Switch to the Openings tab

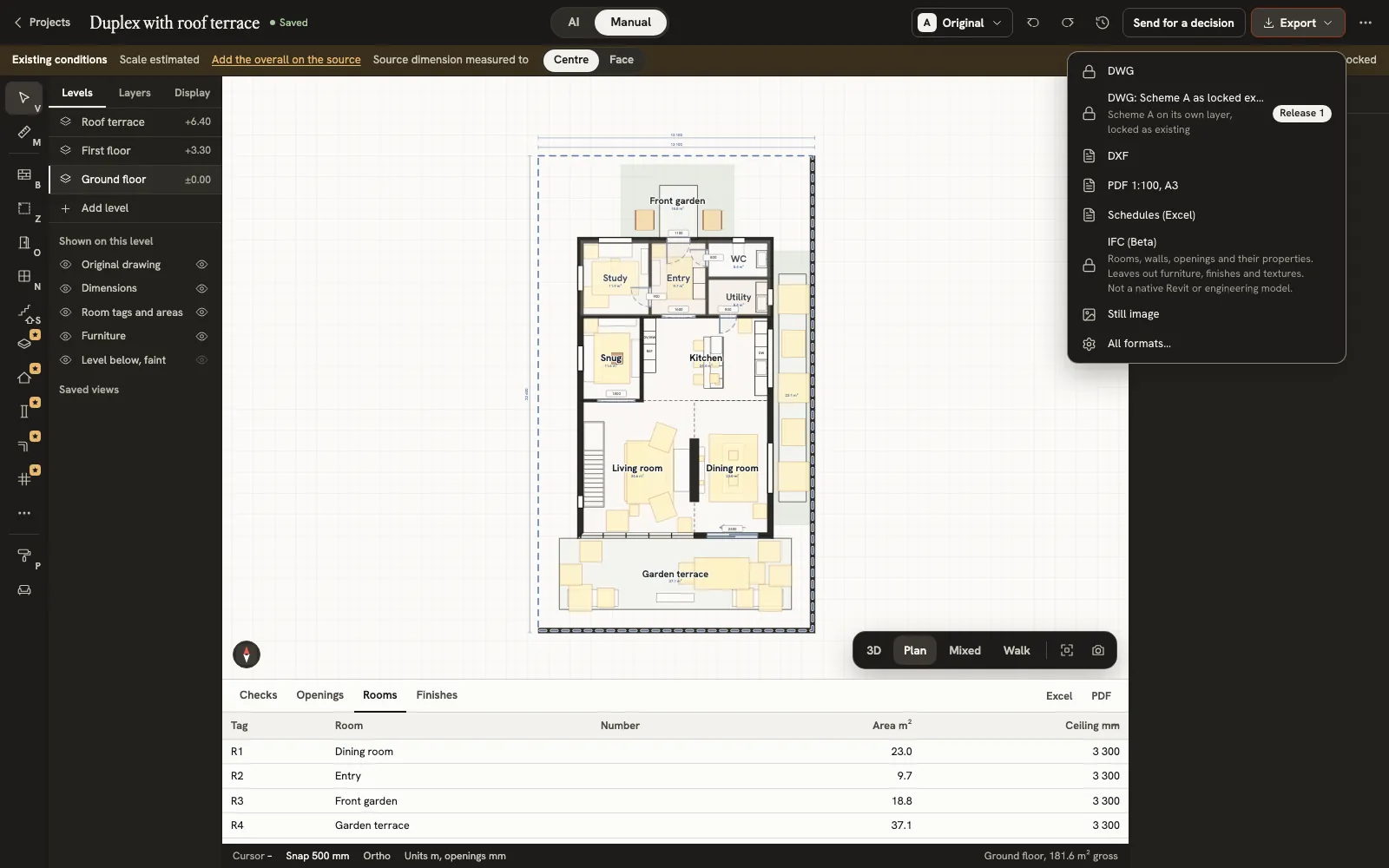[319, 695]
